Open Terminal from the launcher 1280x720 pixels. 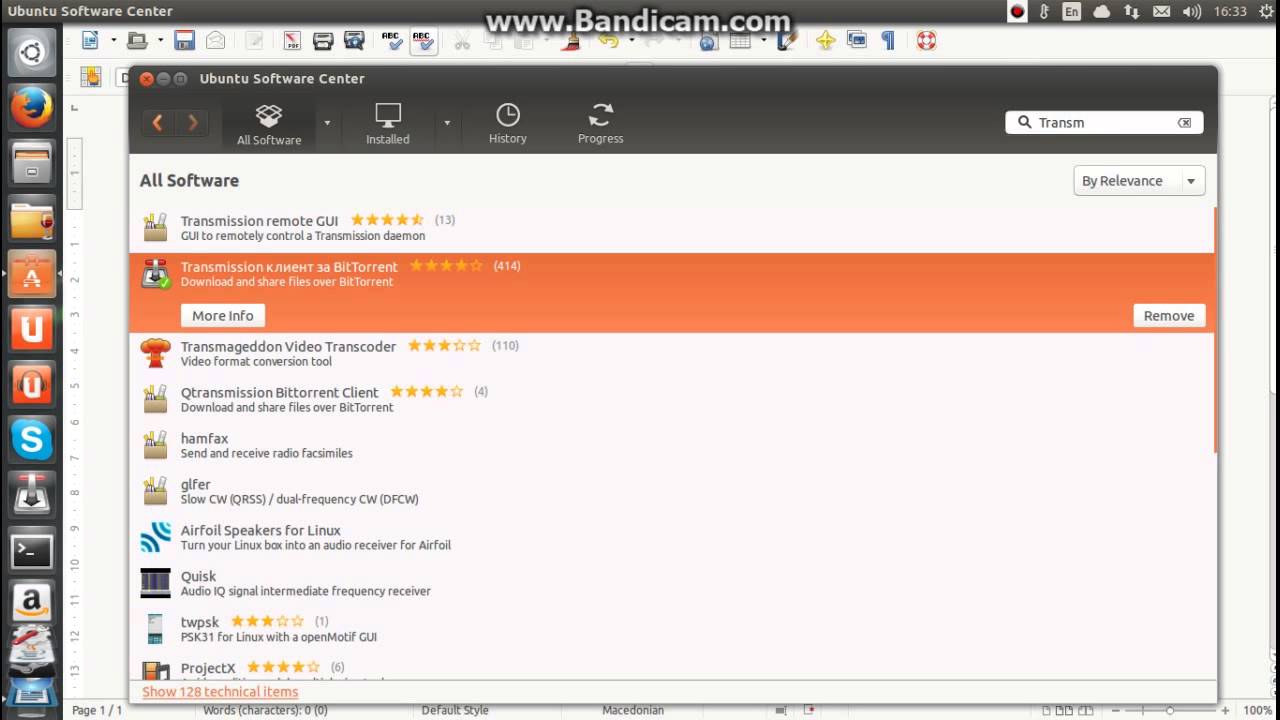[x=32, y=549]
